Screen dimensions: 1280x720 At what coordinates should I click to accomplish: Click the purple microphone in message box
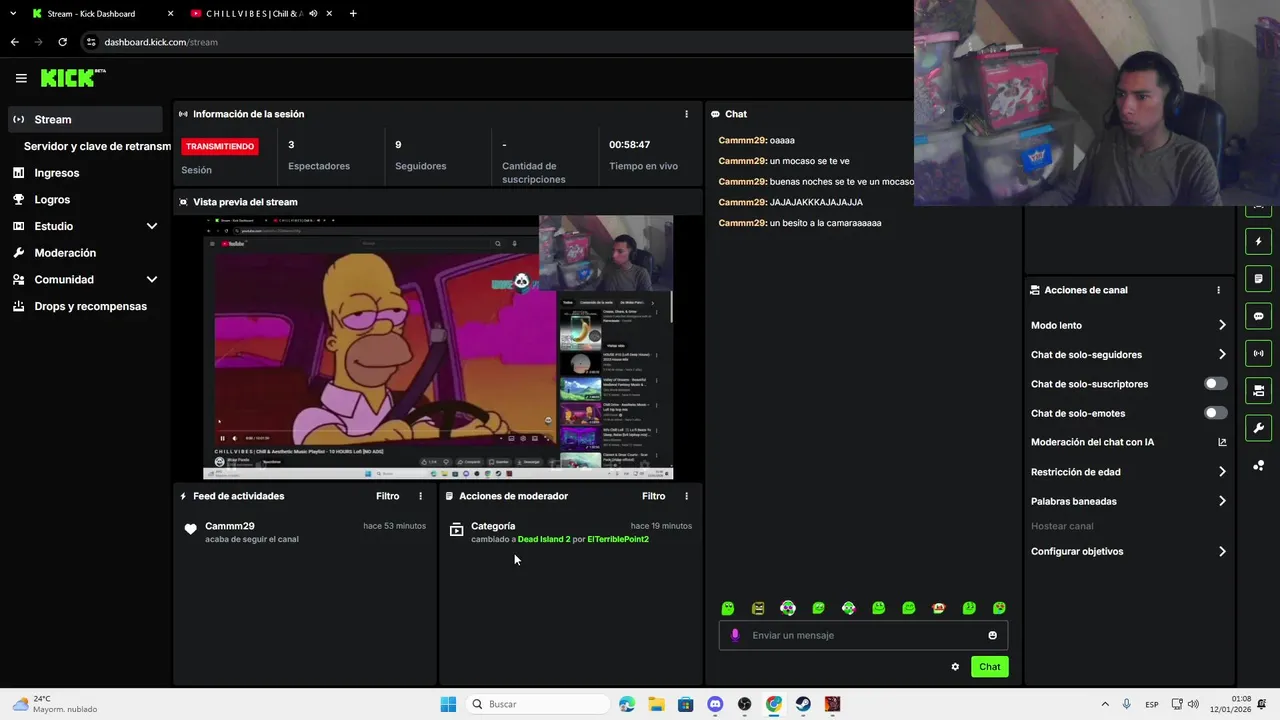(x=735, y=635)
